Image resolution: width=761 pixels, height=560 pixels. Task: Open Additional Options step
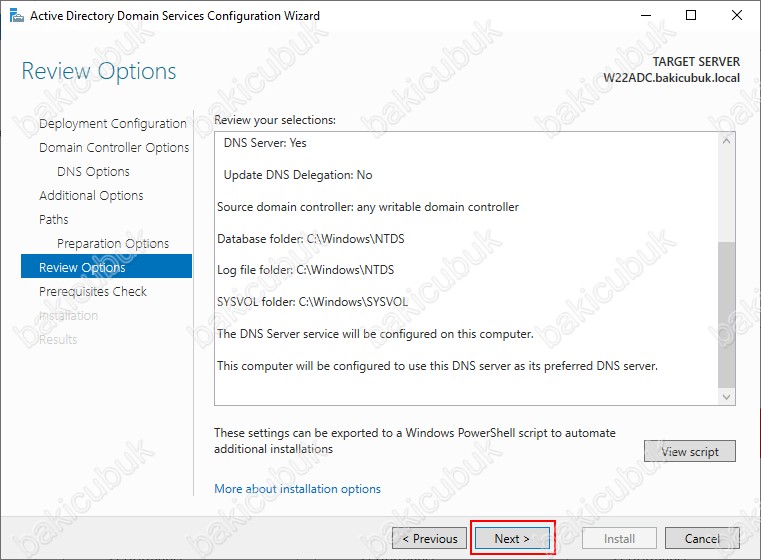click(91, 196)
